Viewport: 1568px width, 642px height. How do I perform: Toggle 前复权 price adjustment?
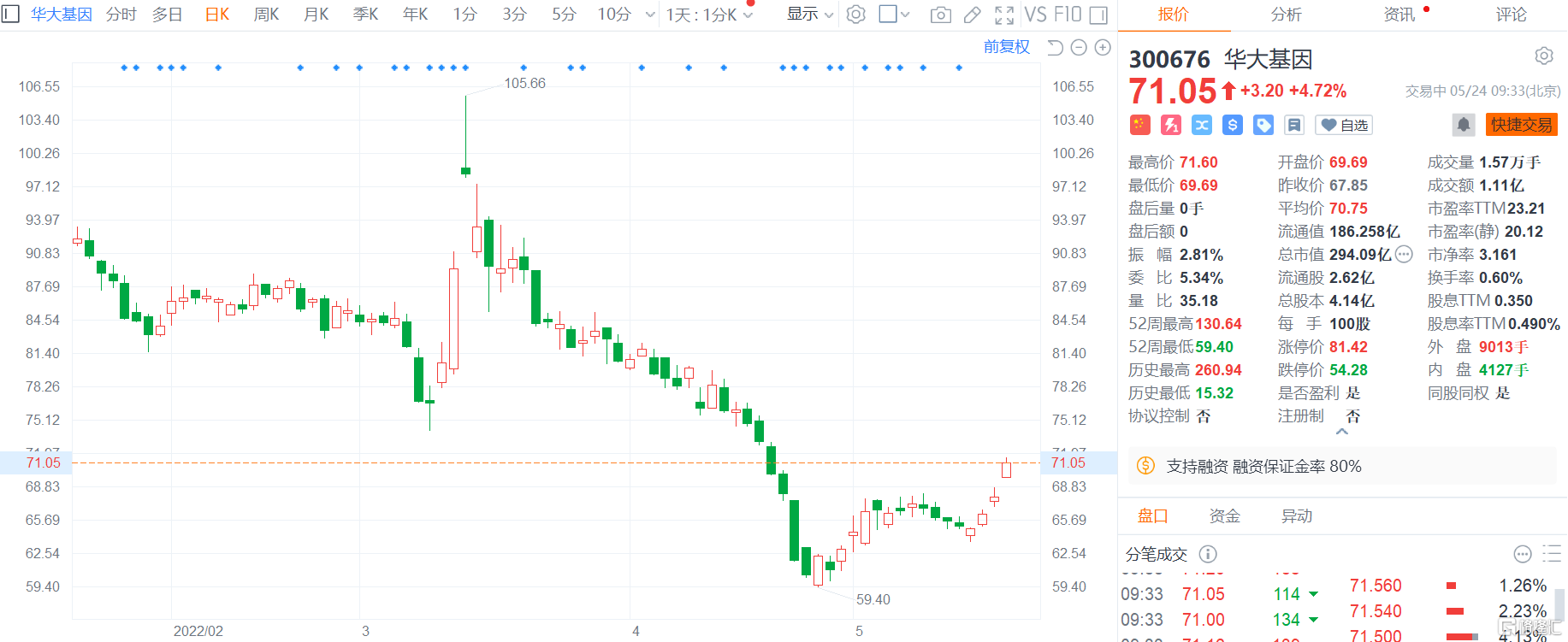coord(1006,47)
